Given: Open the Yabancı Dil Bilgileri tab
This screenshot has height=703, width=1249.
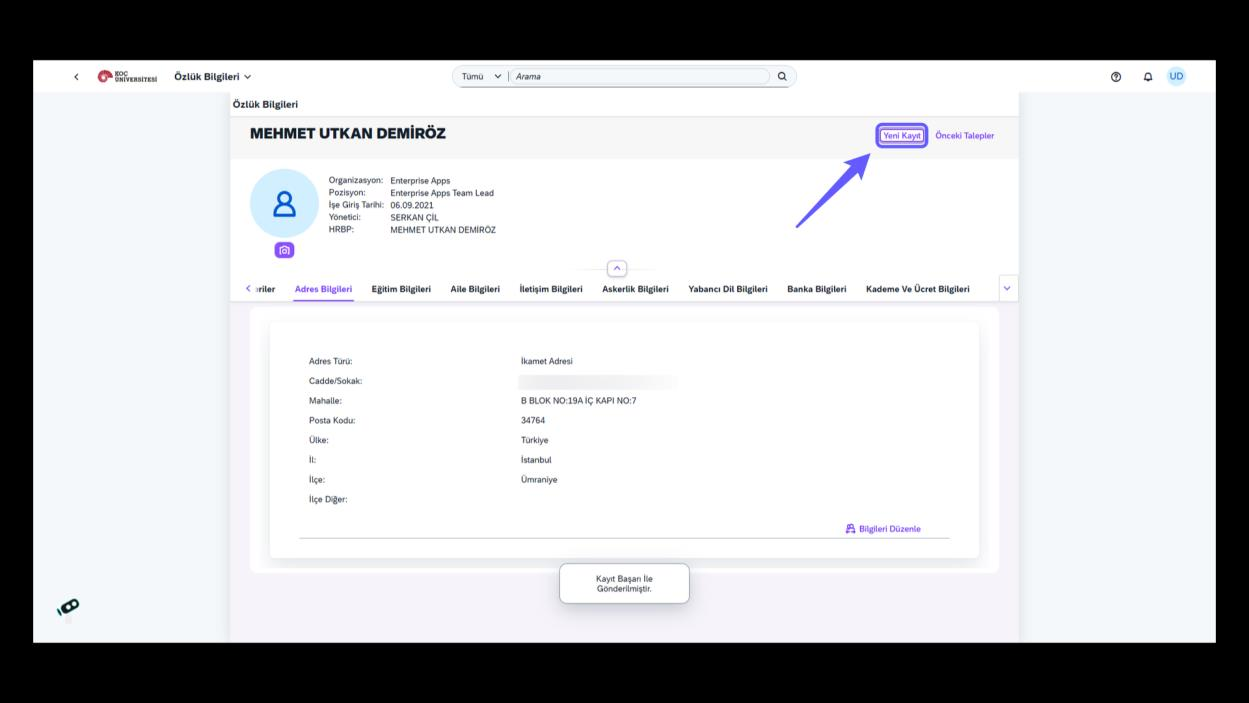Looking at the screenshot, I should [x=728, y=289].
